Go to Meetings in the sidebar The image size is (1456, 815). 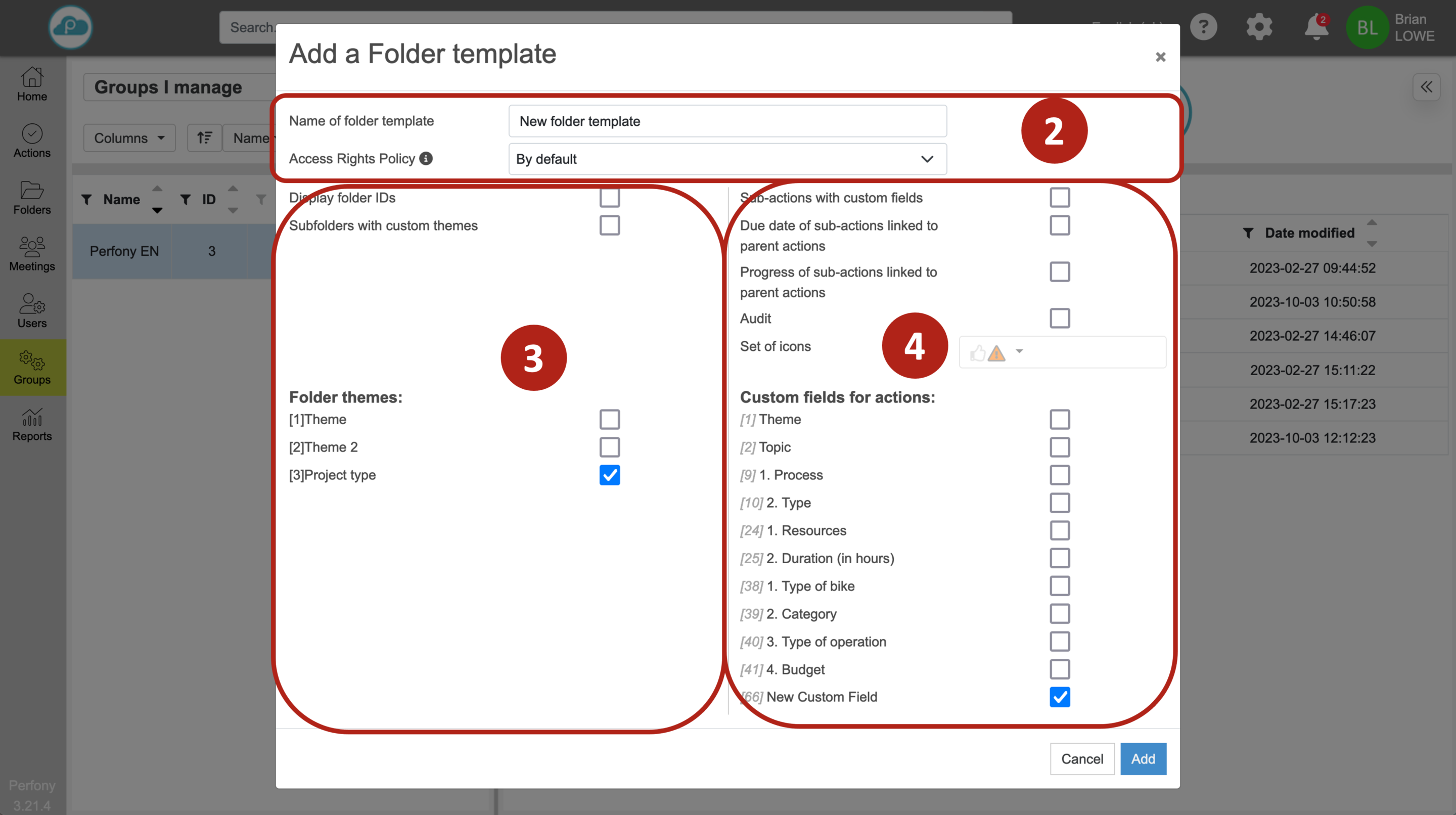point(32,254)
